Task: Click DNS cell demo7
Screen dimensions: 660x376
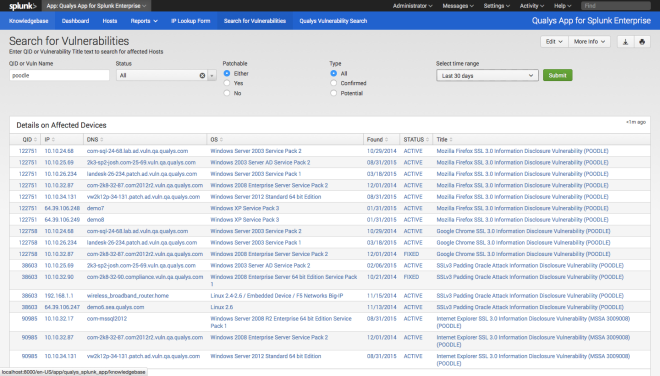Action: click(95, 208)
